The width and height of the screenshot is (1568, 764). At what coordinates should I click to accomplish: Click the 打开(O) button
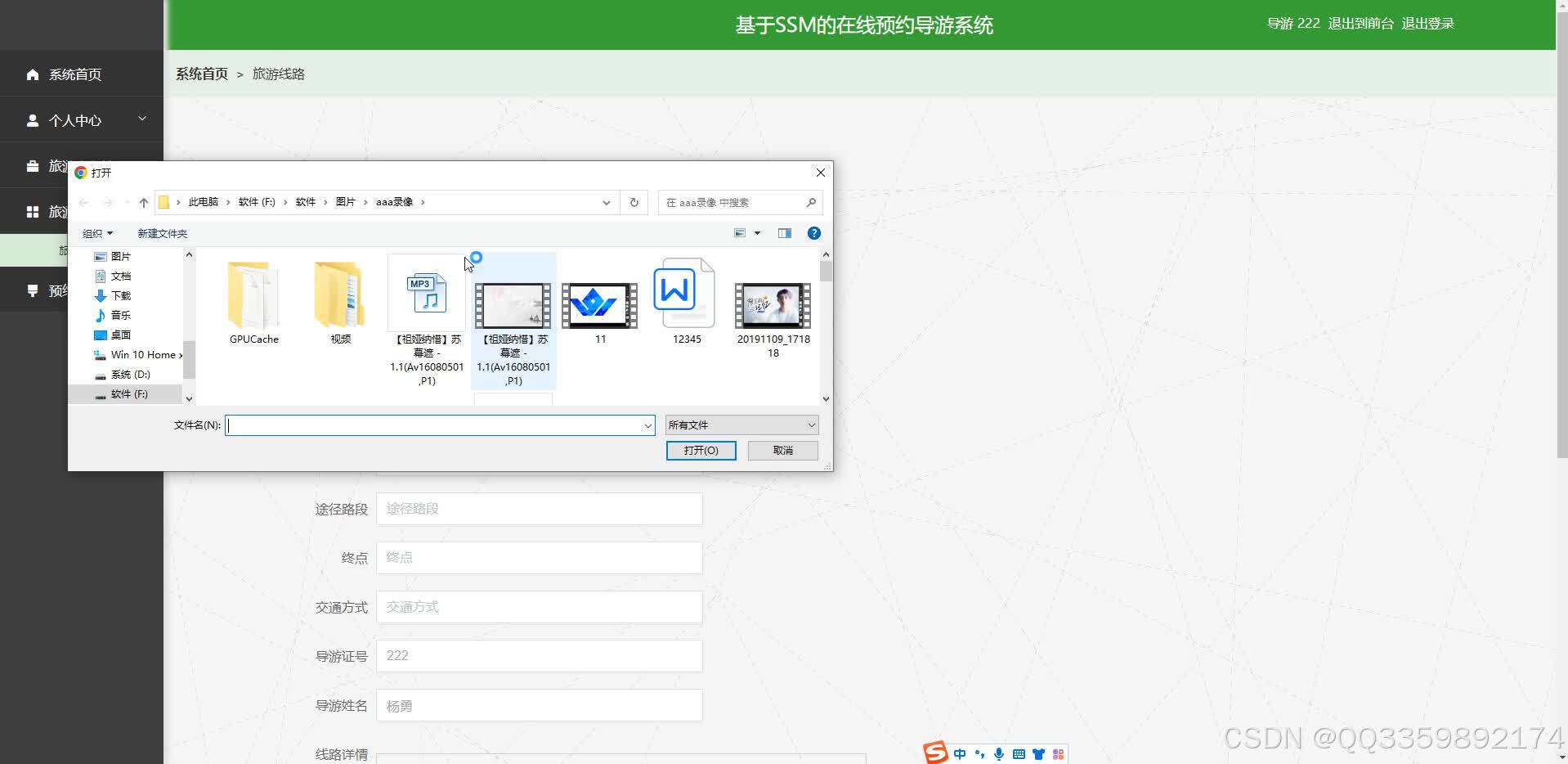click(x=701, y=451)
